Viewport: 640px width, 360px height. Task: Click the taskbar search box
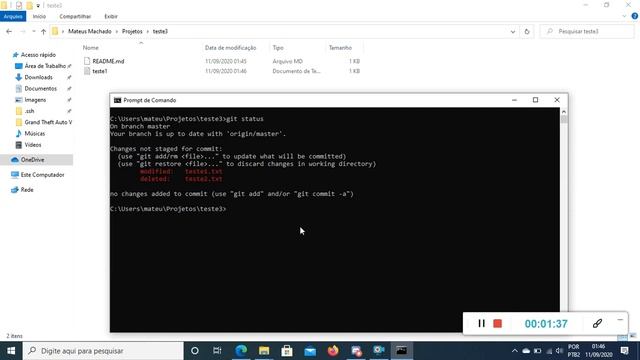(x=103, y=351)
